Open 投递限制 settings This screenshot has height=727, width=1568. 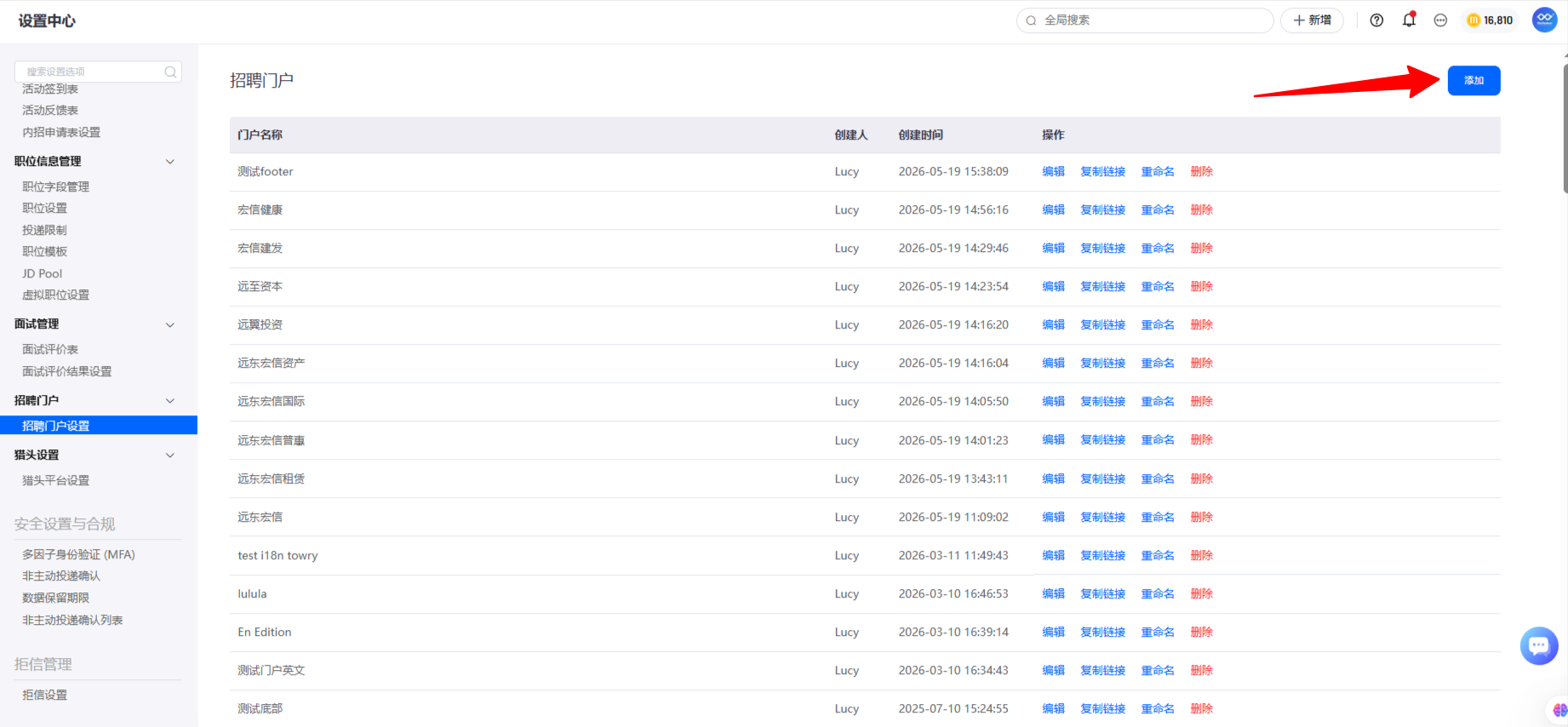(x=44, y=231)
